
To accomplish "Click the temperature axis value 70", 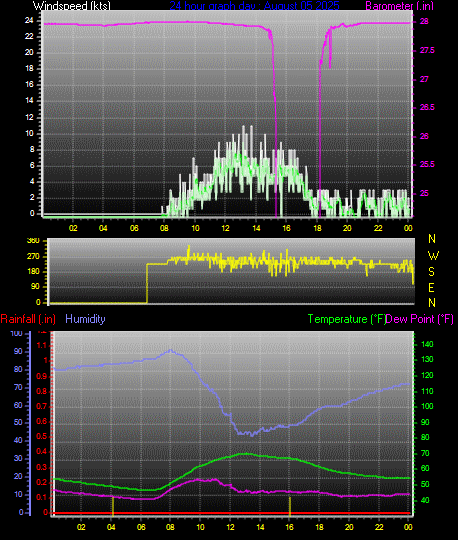I will coord(425,453).
